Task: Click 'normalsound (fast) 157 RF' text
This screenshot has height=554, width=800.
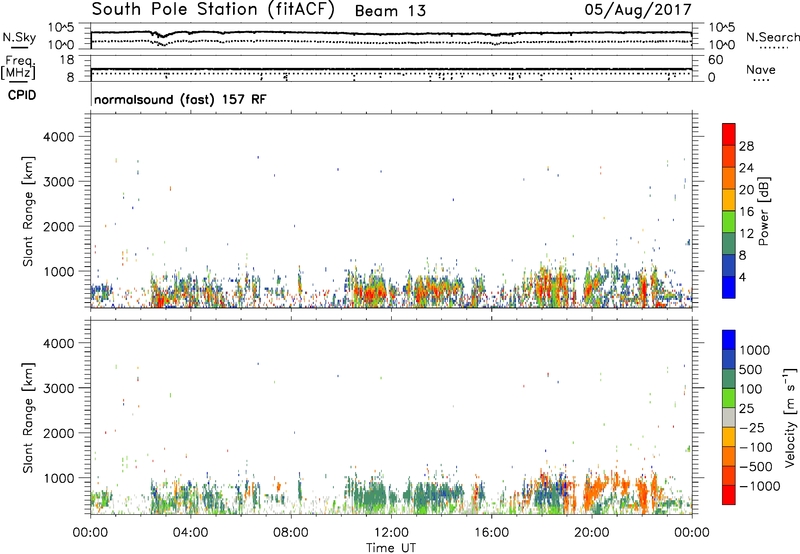Action: tap(180, 99)
